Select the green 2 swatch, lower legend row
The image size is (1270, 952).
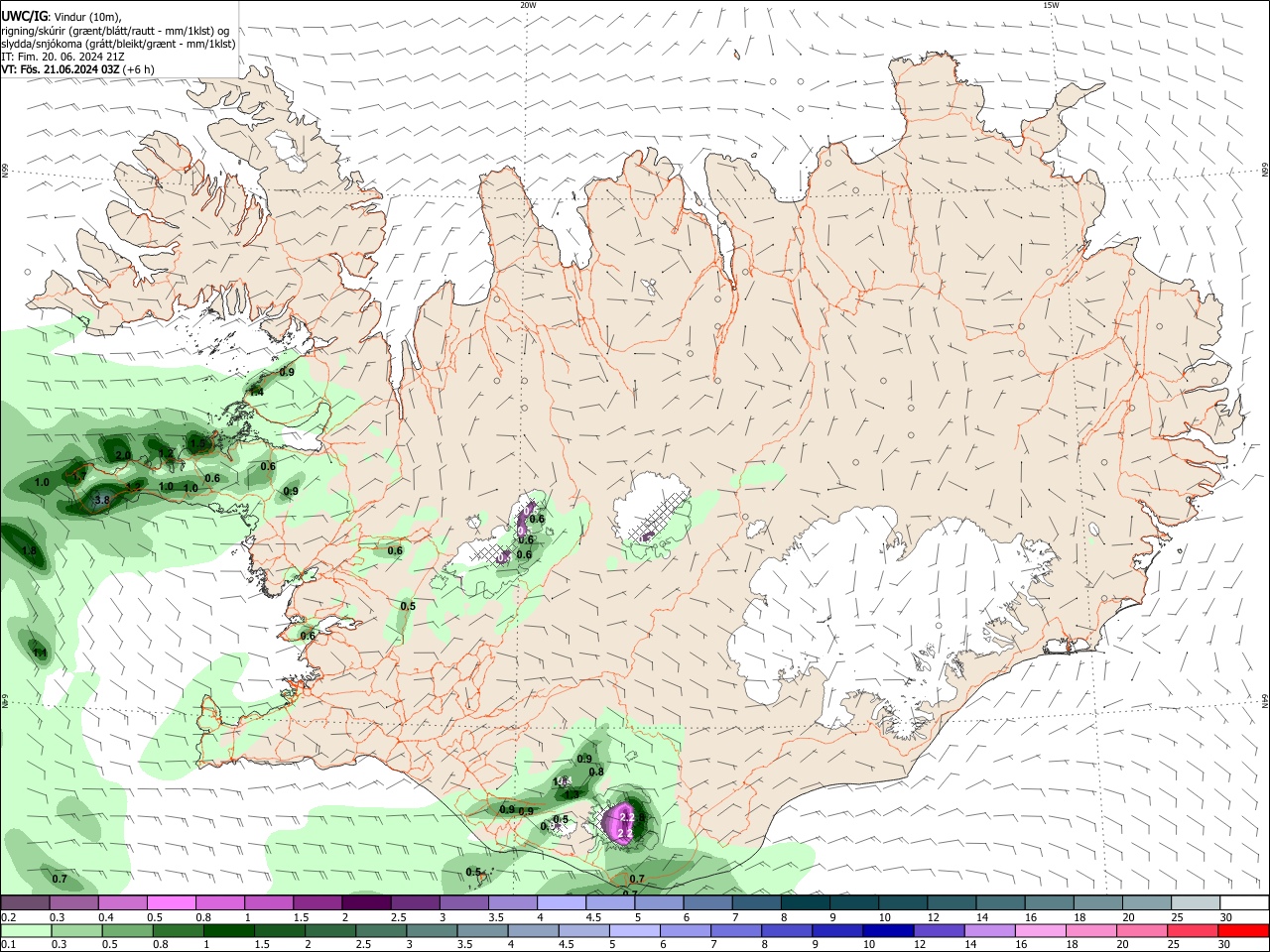point(329,930)
